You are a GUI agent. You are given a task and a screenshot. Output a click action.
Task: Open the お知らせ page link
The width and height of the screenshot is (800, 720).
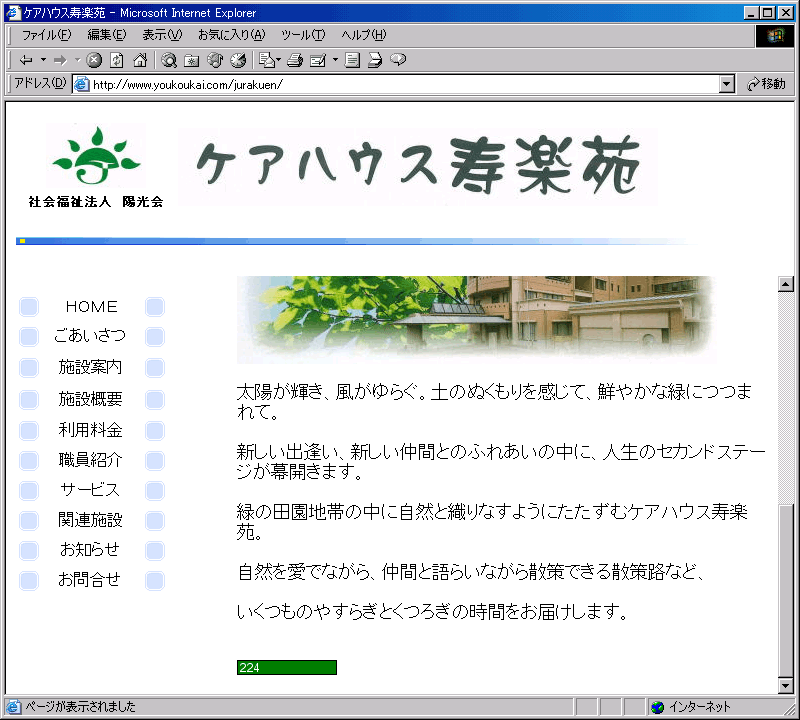pos(90,550)
